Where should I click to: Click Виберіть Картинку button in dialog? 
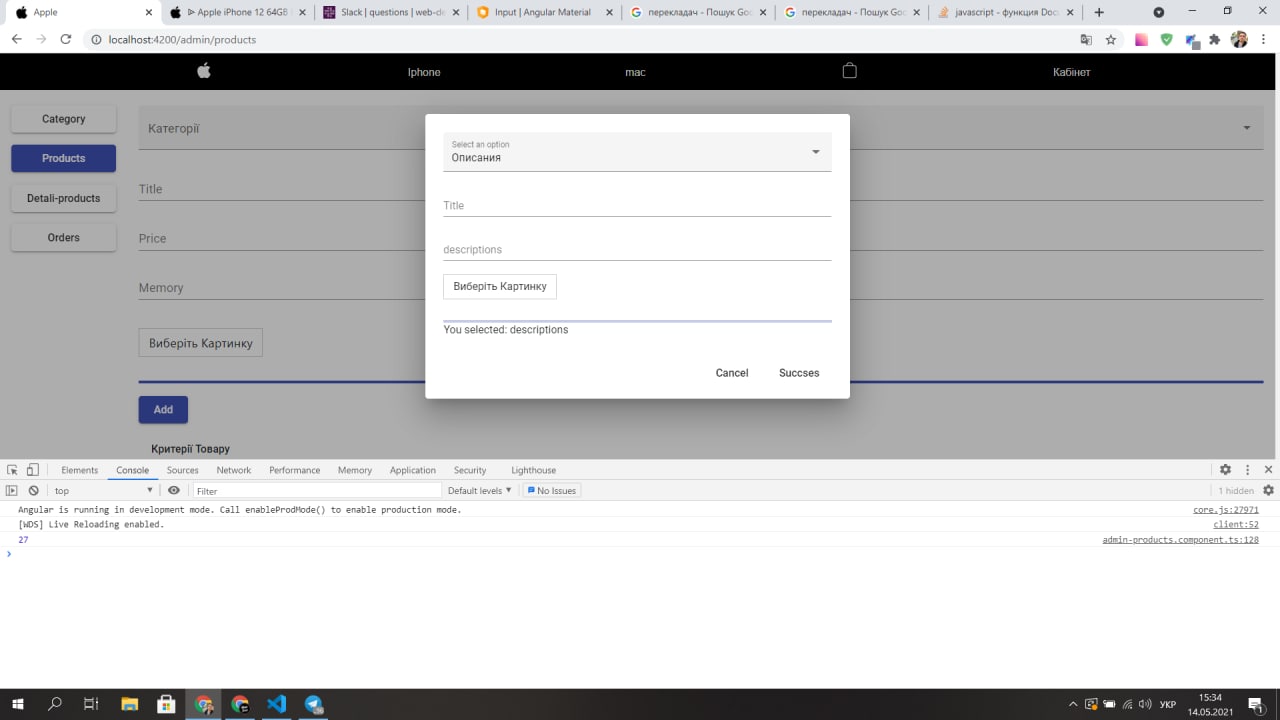pos(500,286)
